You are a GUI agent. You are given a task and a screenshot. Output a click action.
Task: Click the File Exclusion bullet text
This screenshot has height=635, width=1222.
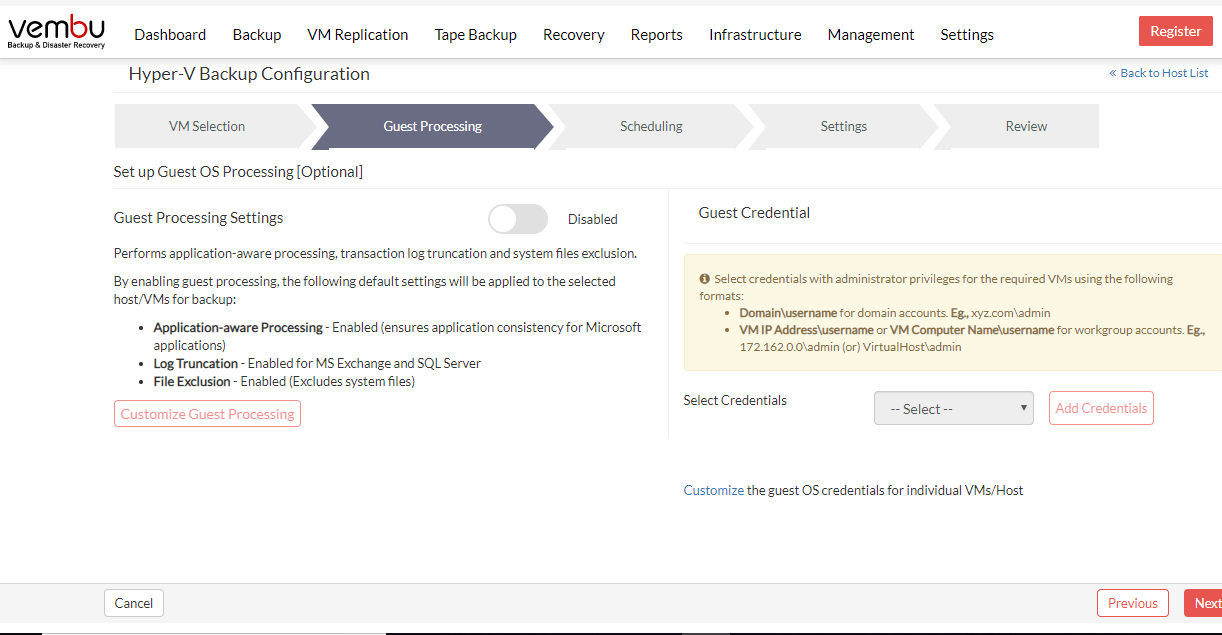coord(284,381)
